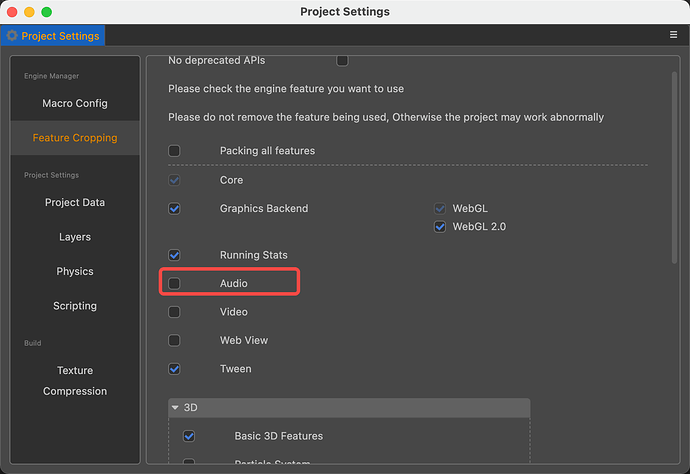
Task: Open the Macro Config page
Action: tap(75, 103)
